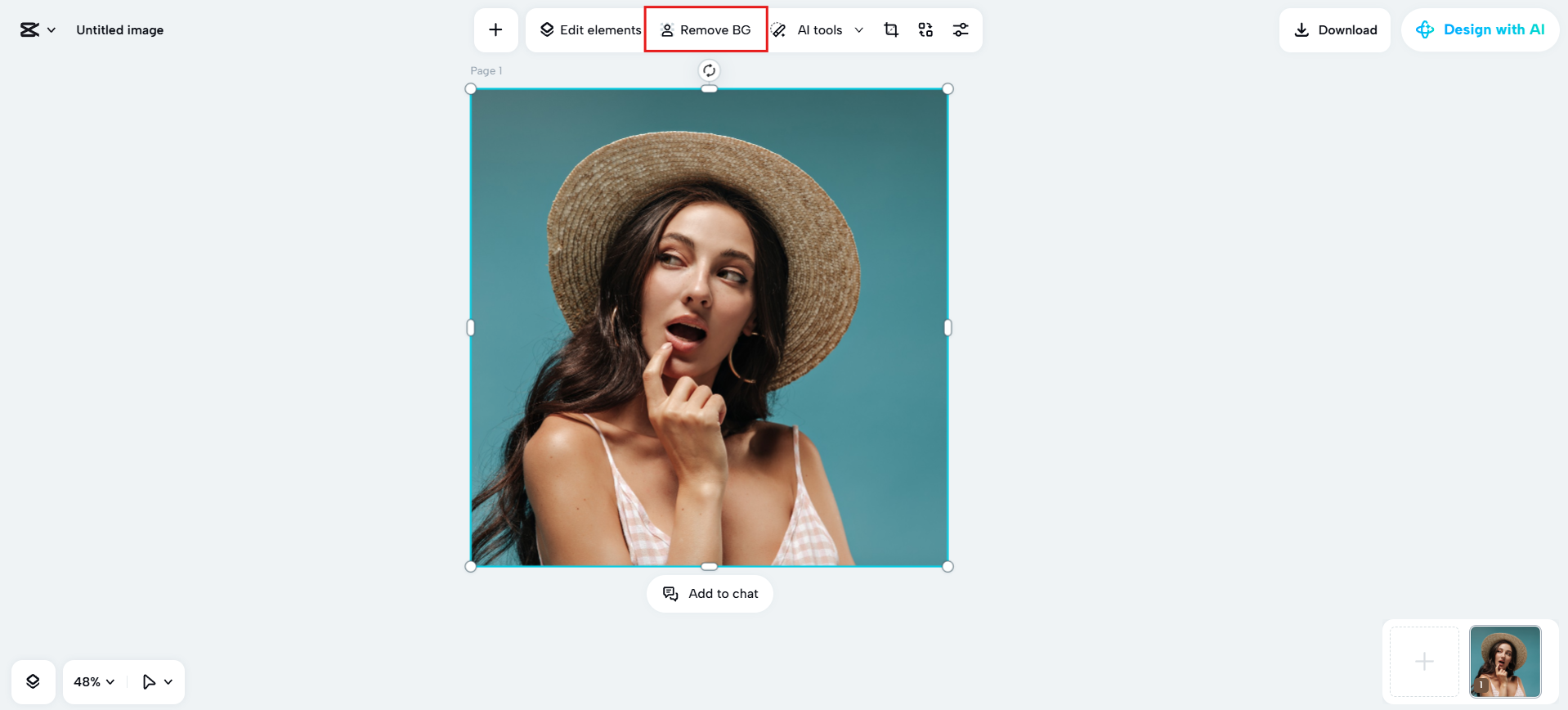
Task: Click the Untitled image title field
Action: tap(120, 30)
